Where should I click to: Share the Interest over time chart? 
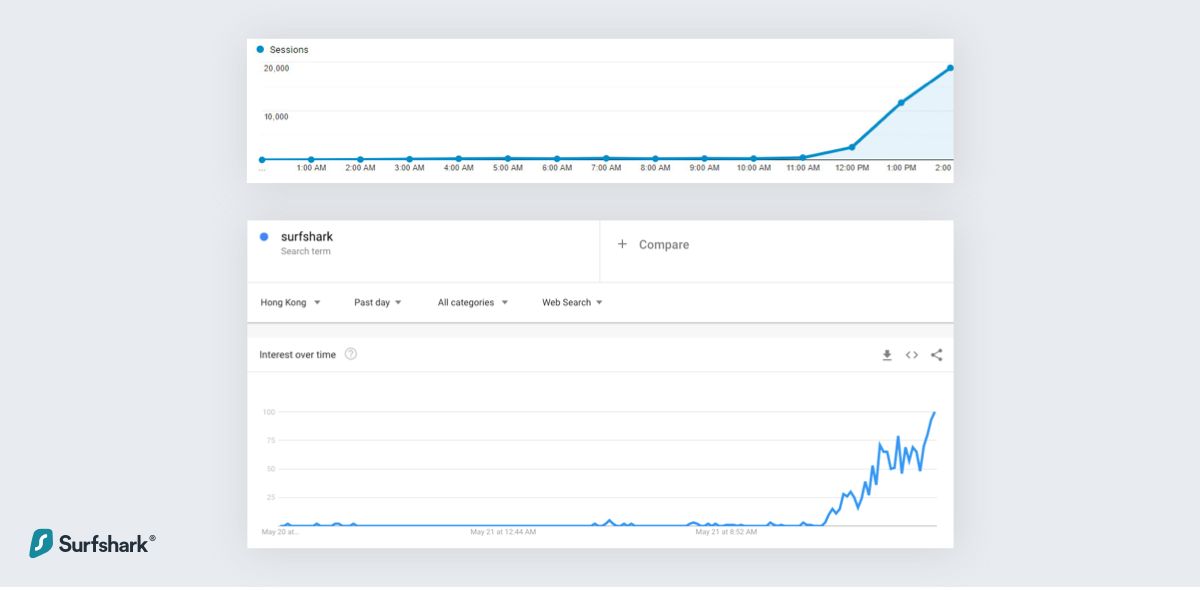(x=936, y=355)
